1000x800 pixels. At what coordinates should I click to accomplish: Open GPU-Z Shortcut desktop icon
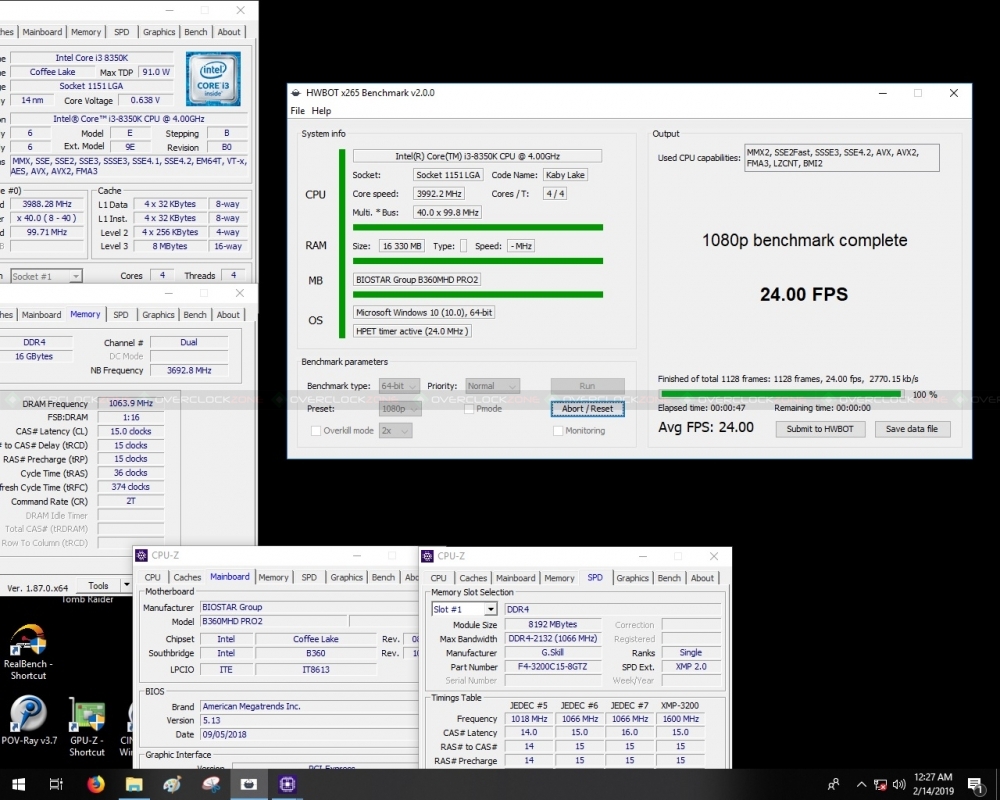[87, 727]
